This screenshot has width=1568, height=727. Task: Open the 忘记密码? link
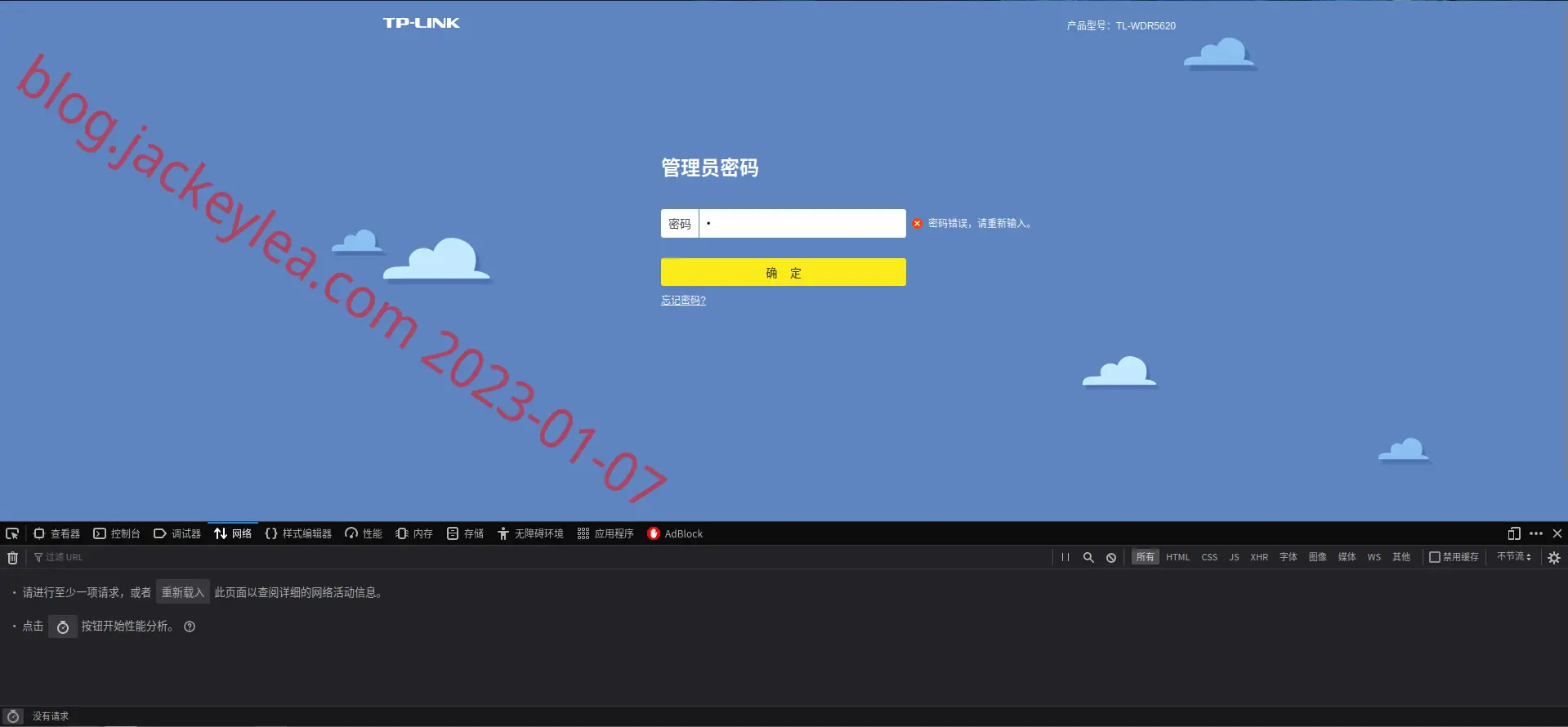pyautogui.click(x=683, y=300)
